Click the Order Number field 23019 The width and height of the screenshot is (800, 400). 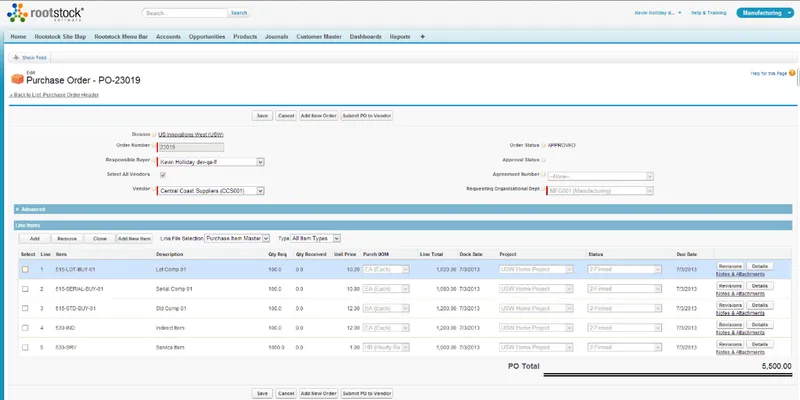pos(191,147)
